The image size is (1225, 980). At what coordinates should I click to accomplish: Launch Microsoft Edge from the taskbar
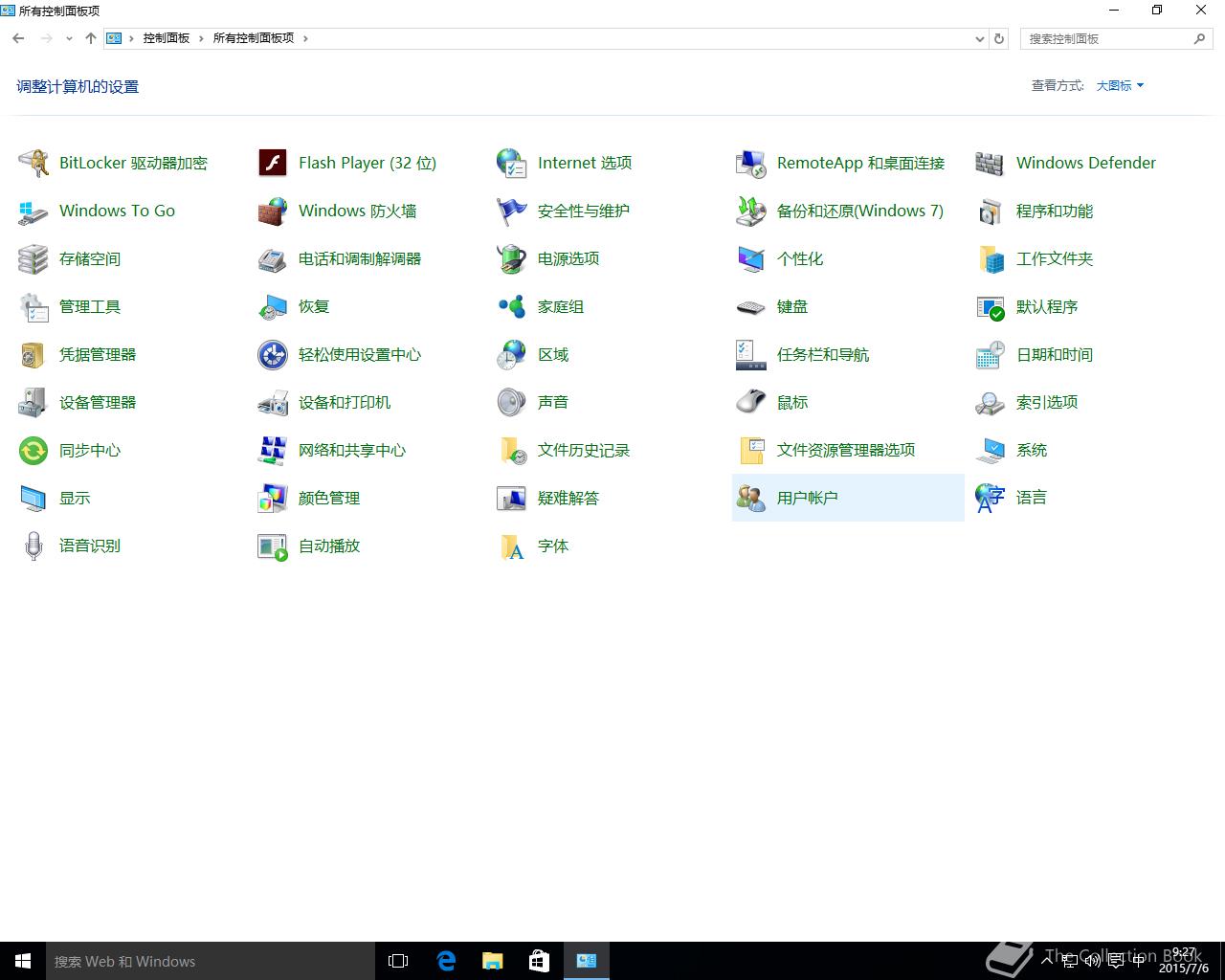[446, 961]
